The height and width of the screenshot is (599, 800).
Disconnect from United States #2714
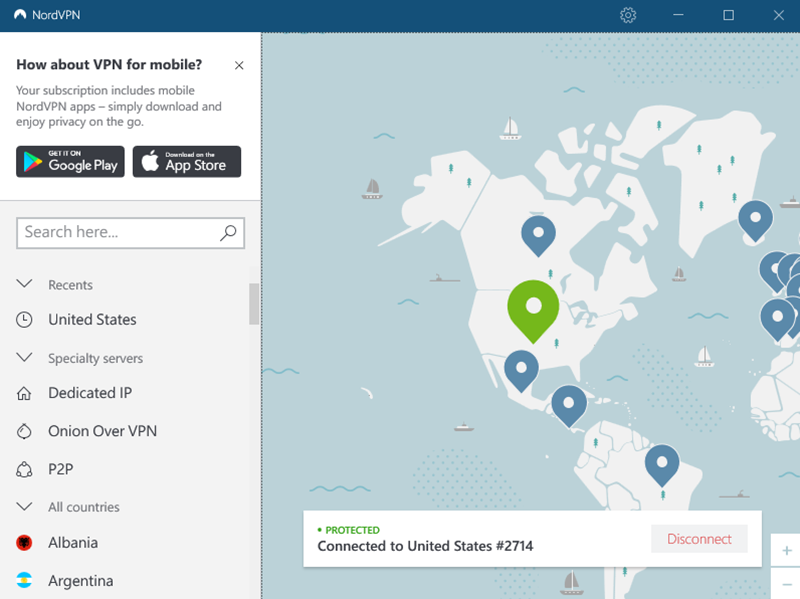coord(699,539)
